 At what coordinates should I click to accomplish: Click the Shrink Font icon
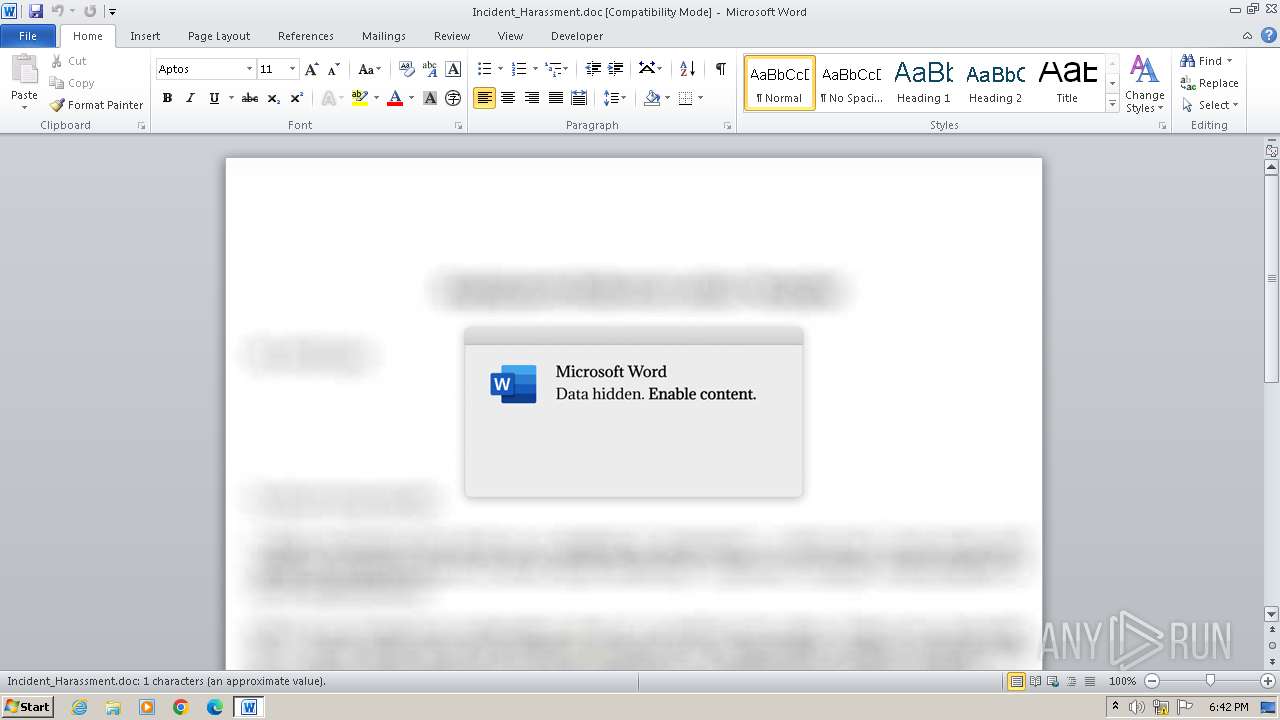click(334, 69)
